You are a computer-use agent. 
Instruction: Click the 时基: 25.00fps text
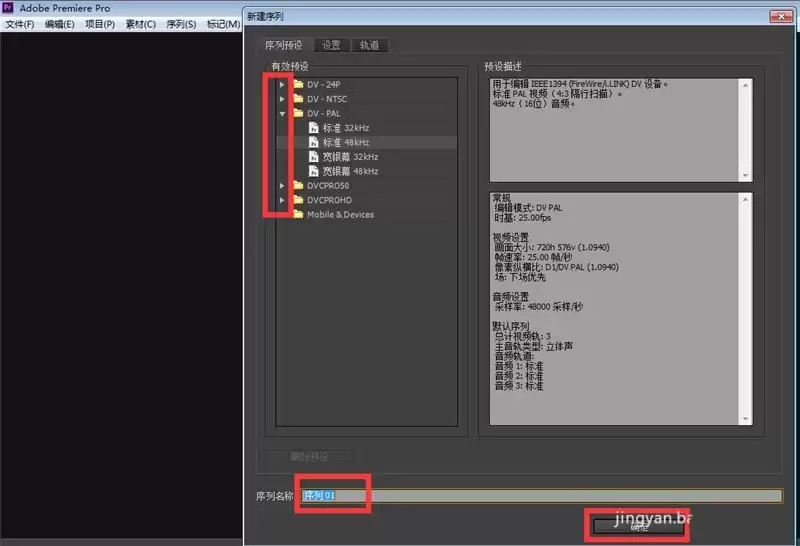point(523,217)
